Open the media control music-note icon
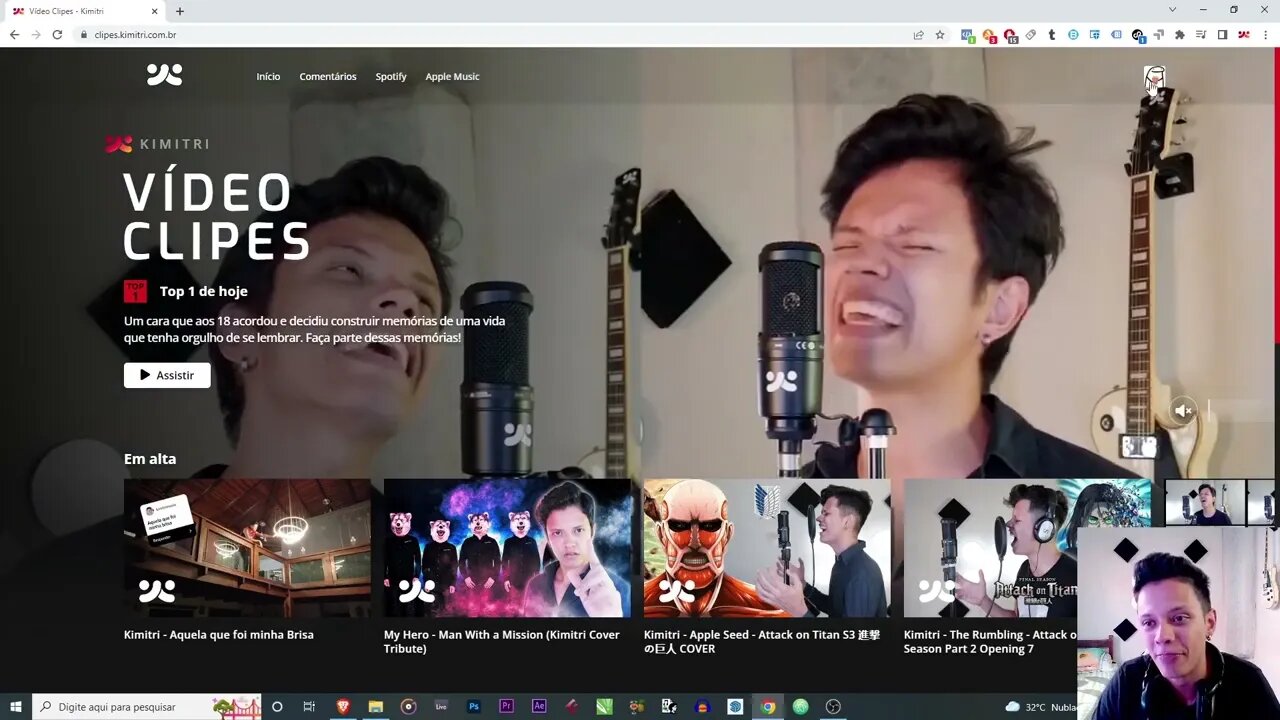The image size is (1280, 720). click(1201, 34)
